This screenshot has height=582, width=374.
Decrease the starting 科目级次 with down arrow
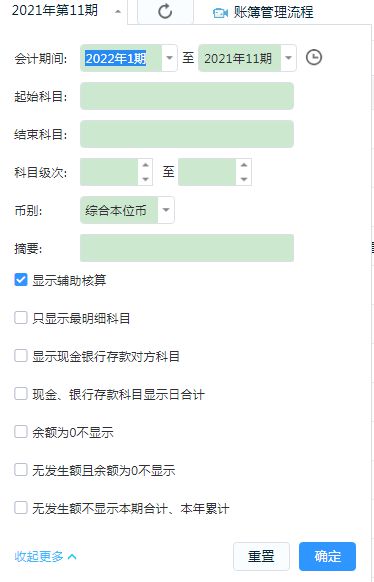pyautogui.click(x=145, y=179)
